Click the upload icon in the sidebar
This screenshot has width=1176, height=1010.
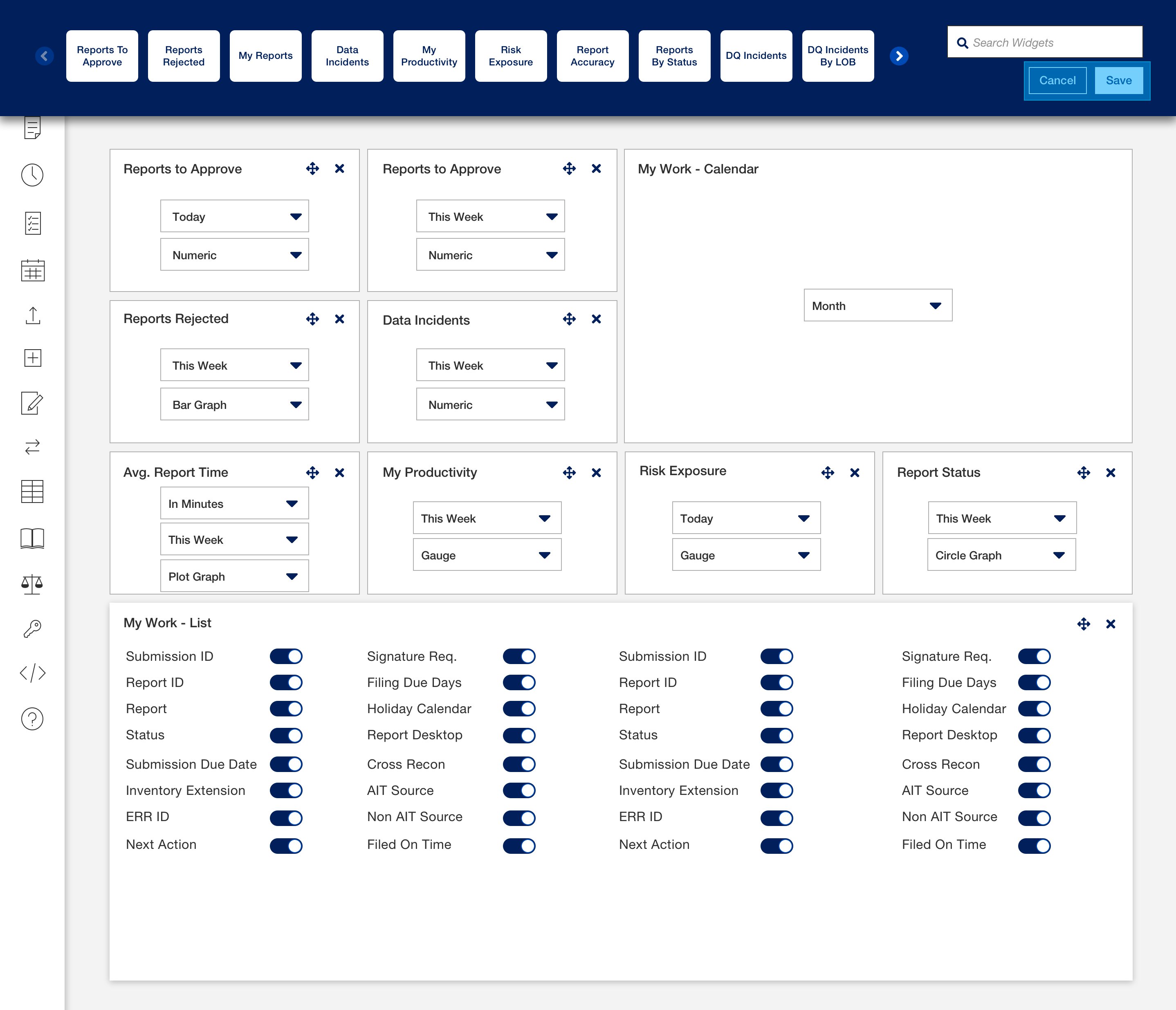[x=32, y=316]
